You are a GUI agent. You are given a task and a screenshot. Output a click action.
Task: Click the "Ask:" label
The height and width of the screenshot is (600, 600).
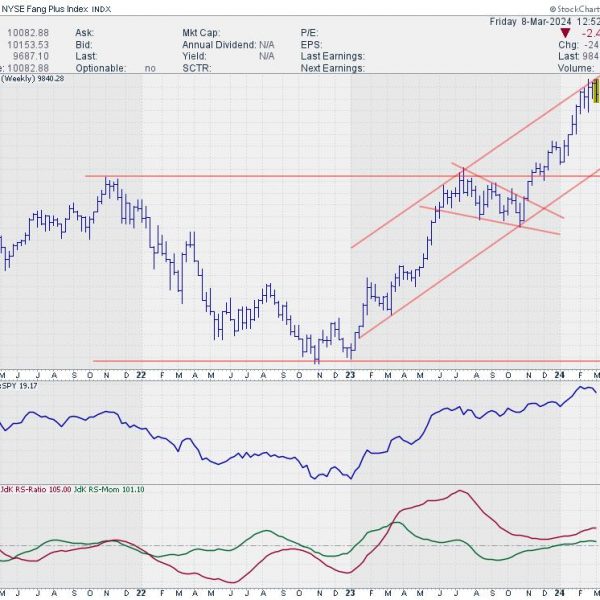(x=85, y=33)
